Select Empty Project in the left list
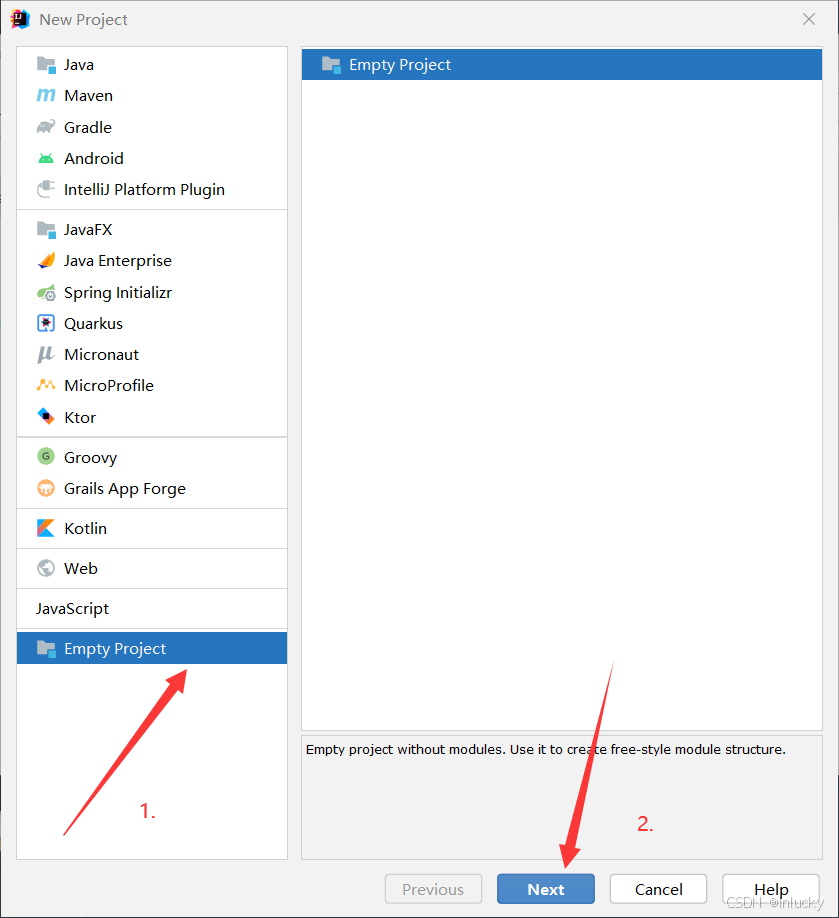 click(152, 648)
